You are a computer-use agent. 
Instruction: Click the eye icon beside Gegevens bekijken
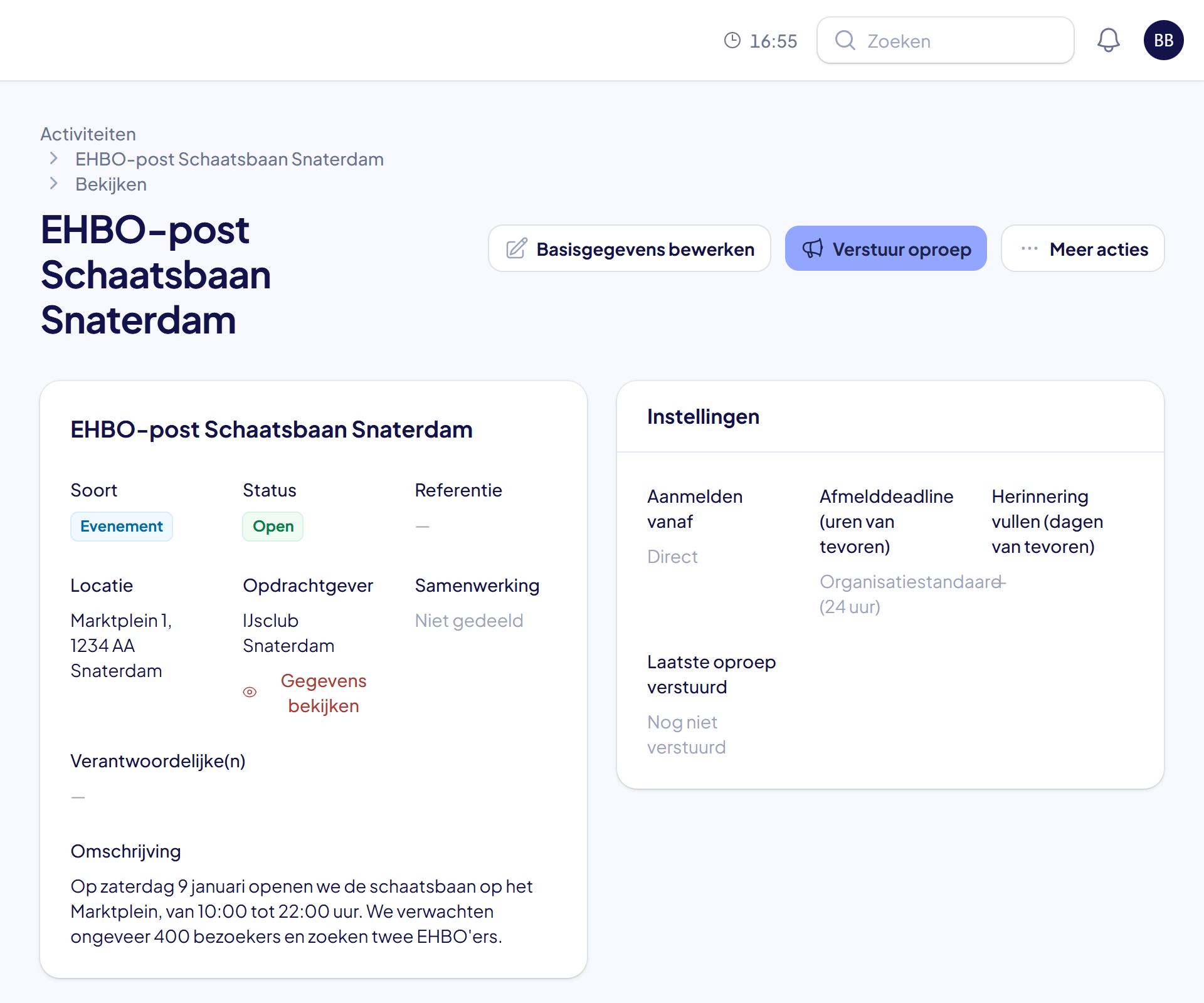click(250, 693)
